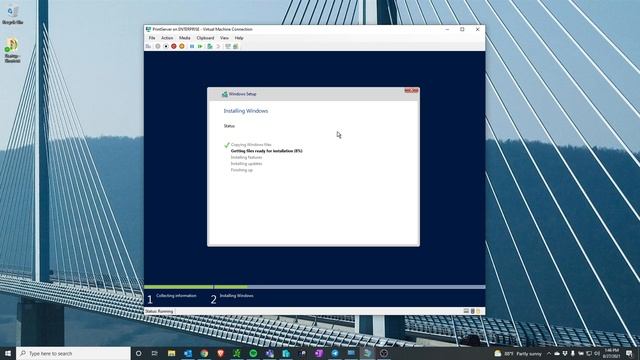Click the lock icon in VM status bar
This screenshot has height=360, width=640.
click(478, 311)
